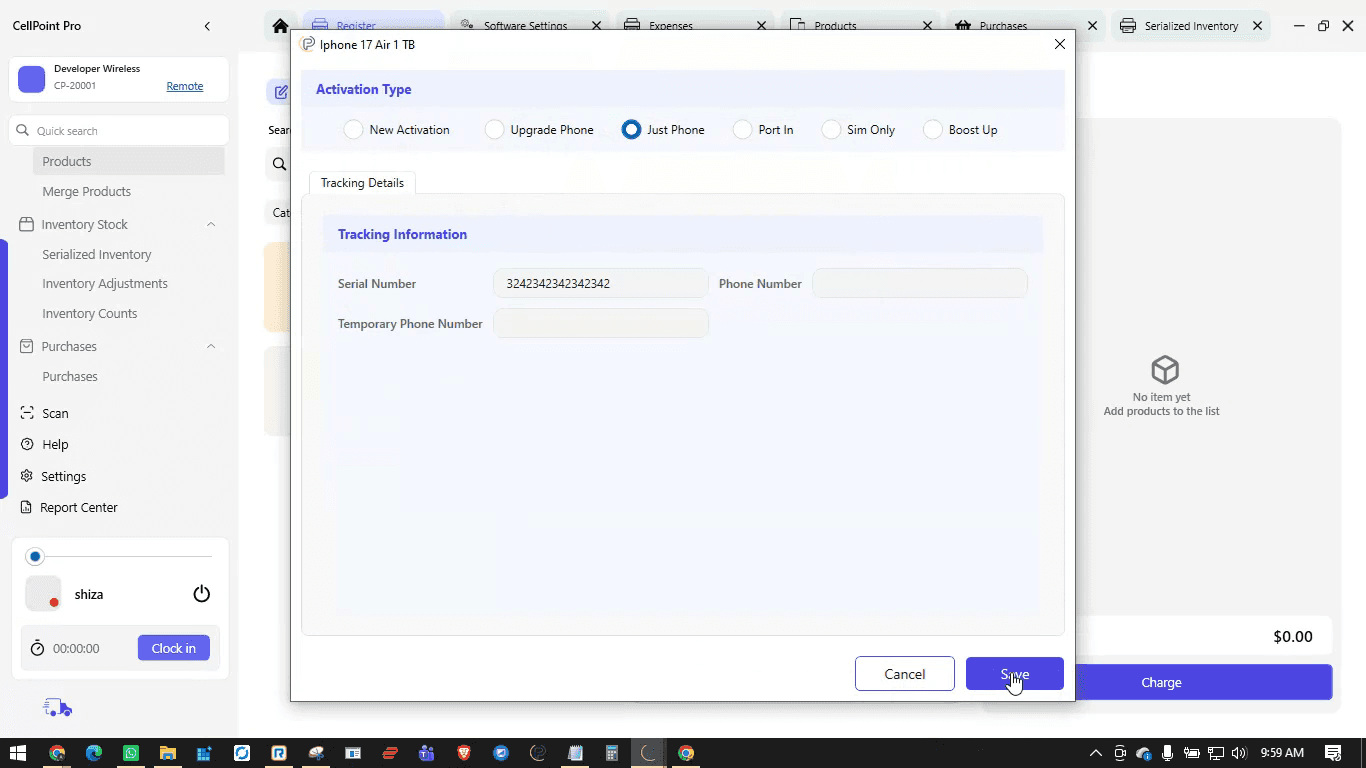Close the Iphone 17 Air dialog
This screenshot has width=1366, height=768.
[x=1060, y=44]
